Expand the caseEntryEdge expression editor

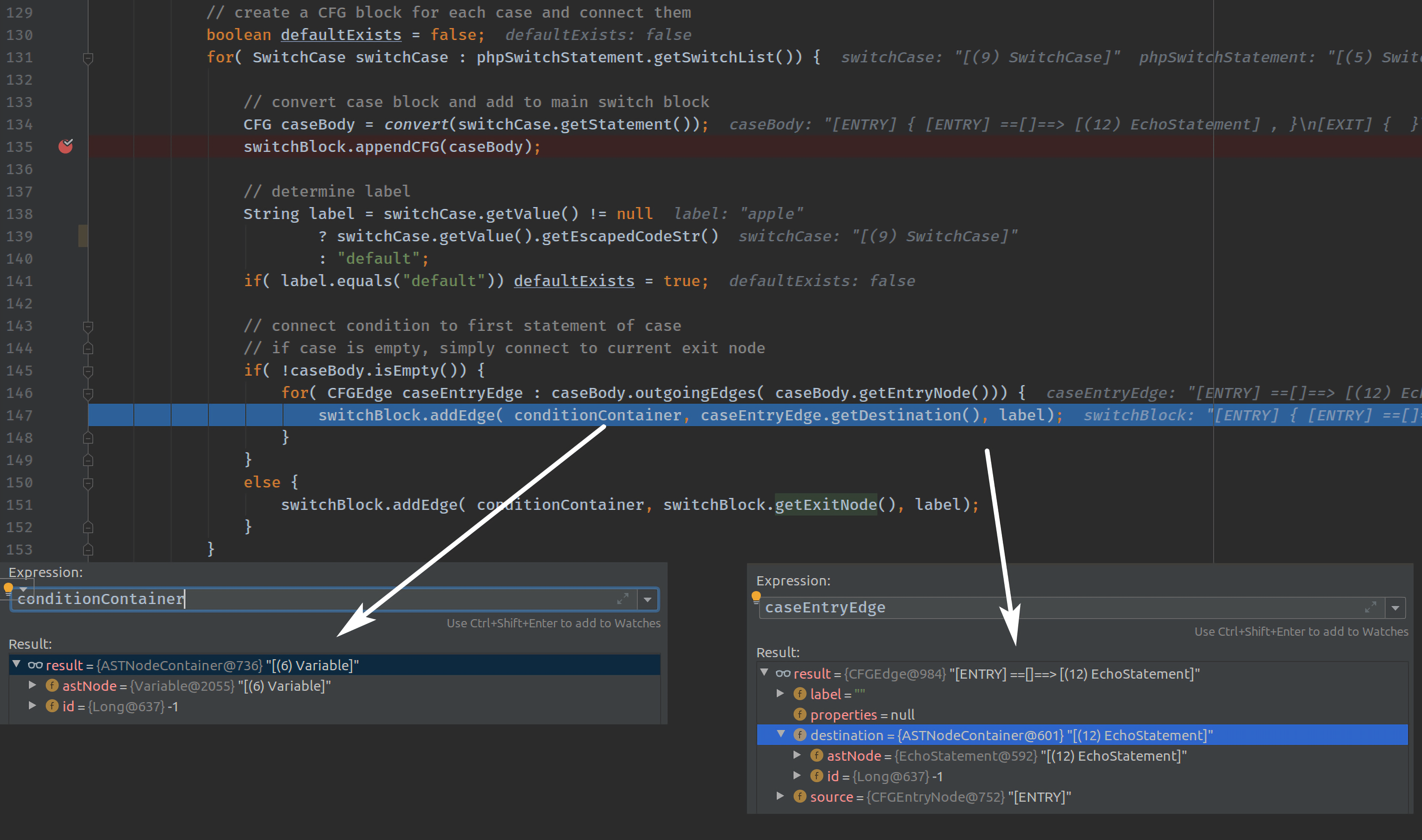coord(1371,607)
